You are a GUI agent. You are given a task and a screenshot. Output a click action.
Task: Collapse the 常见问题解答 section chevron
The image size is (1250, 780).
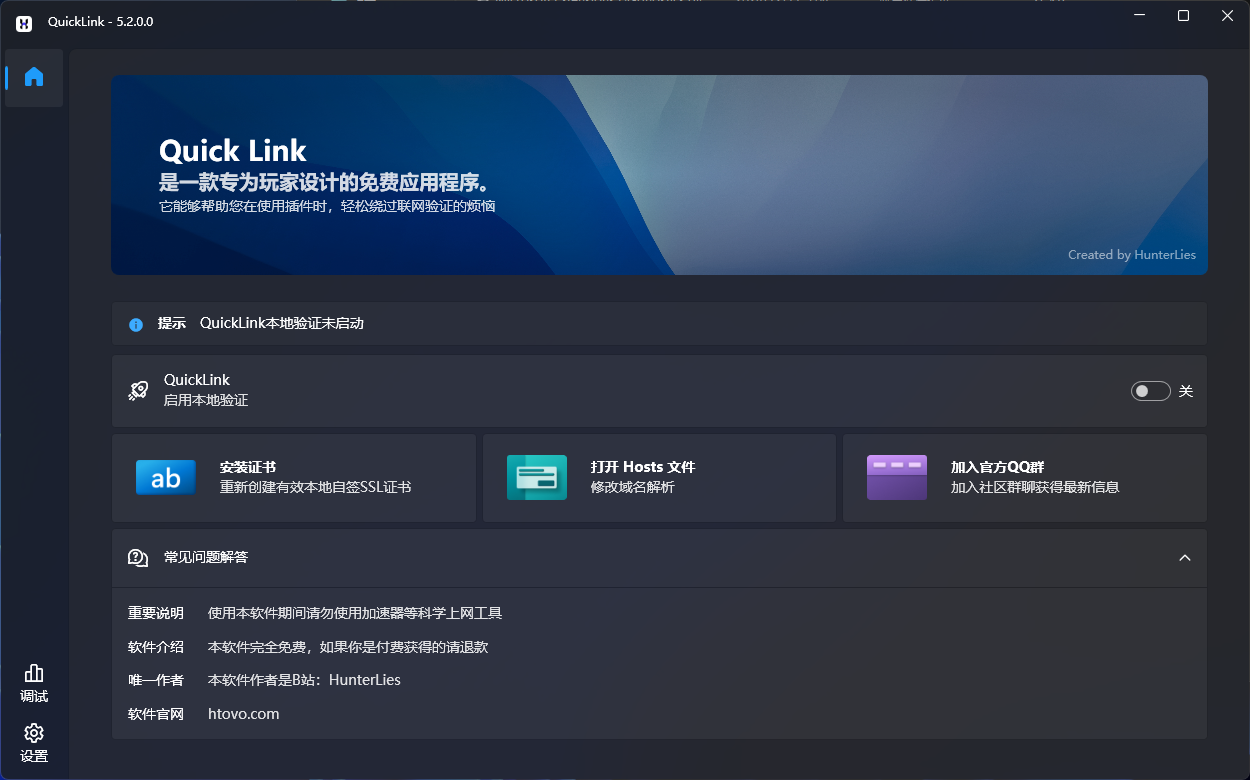tap(1184, 558)
